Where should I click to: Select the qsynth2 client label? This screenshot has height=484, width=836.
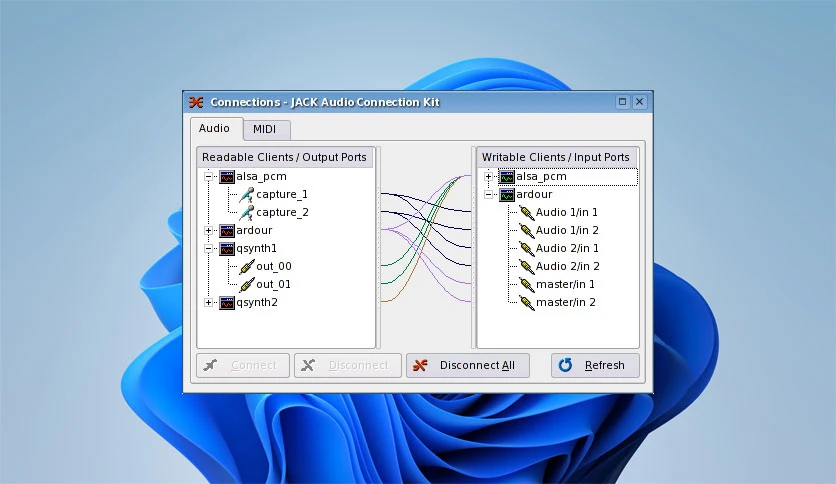(257, 303)
